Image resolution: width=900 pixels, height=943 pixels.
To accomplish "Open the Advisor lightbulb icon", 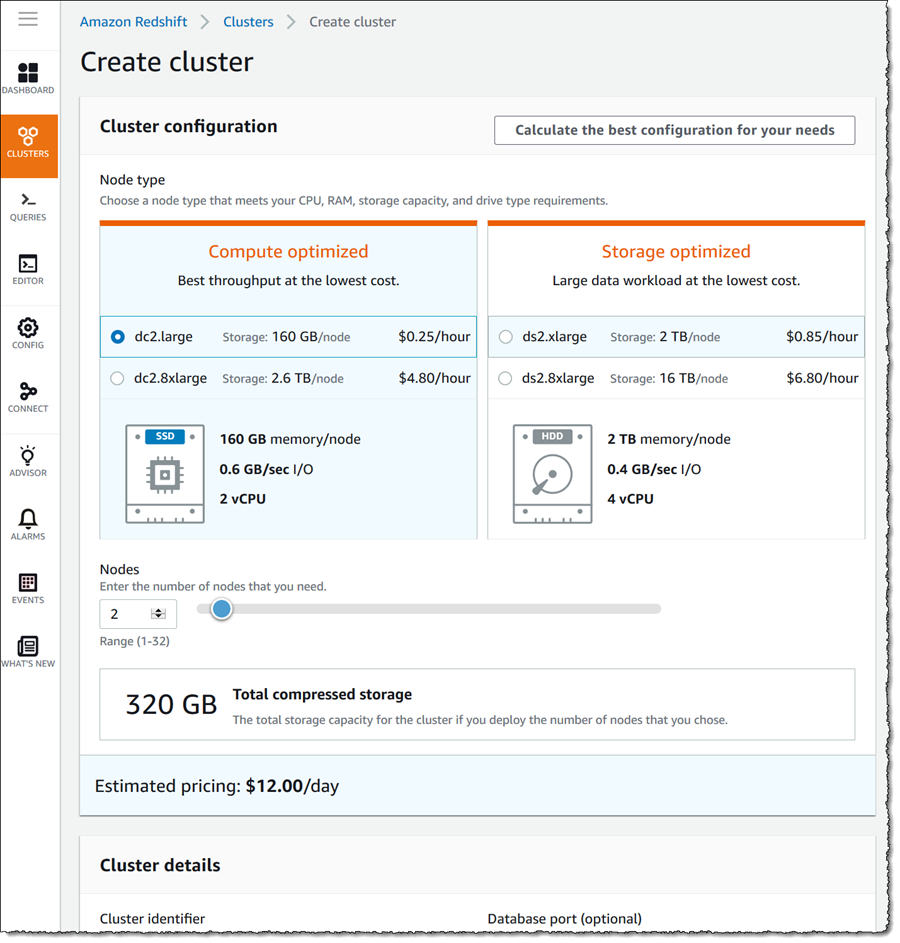I will click(x=28, y=461).
